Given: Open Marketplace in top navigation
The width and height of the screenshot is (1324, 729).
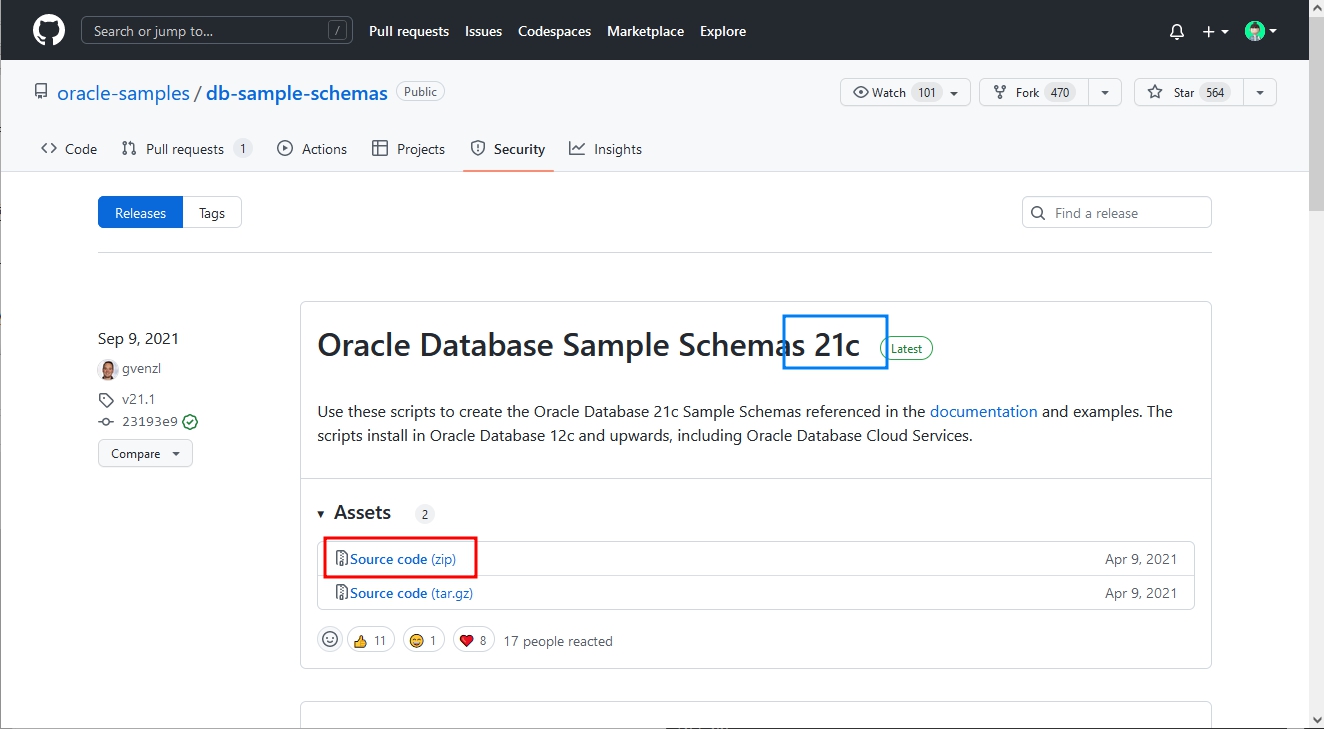Looking at the screenshot, I should [x=645, y=31].
